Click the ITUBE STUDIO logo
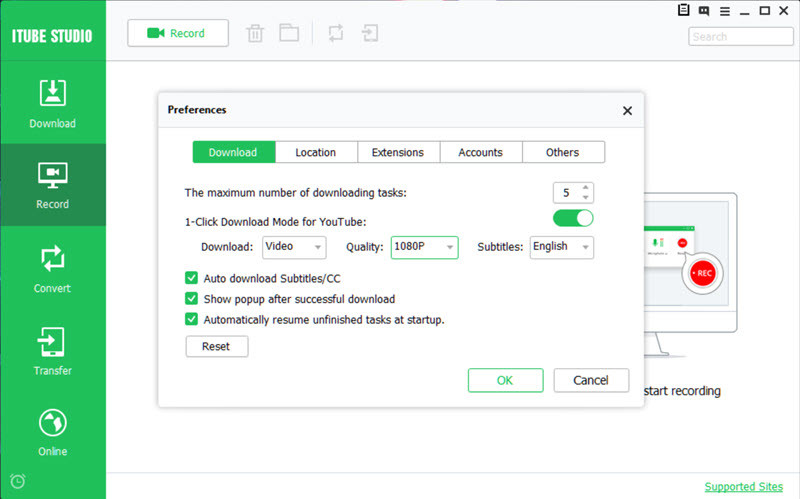 point(52,36)
